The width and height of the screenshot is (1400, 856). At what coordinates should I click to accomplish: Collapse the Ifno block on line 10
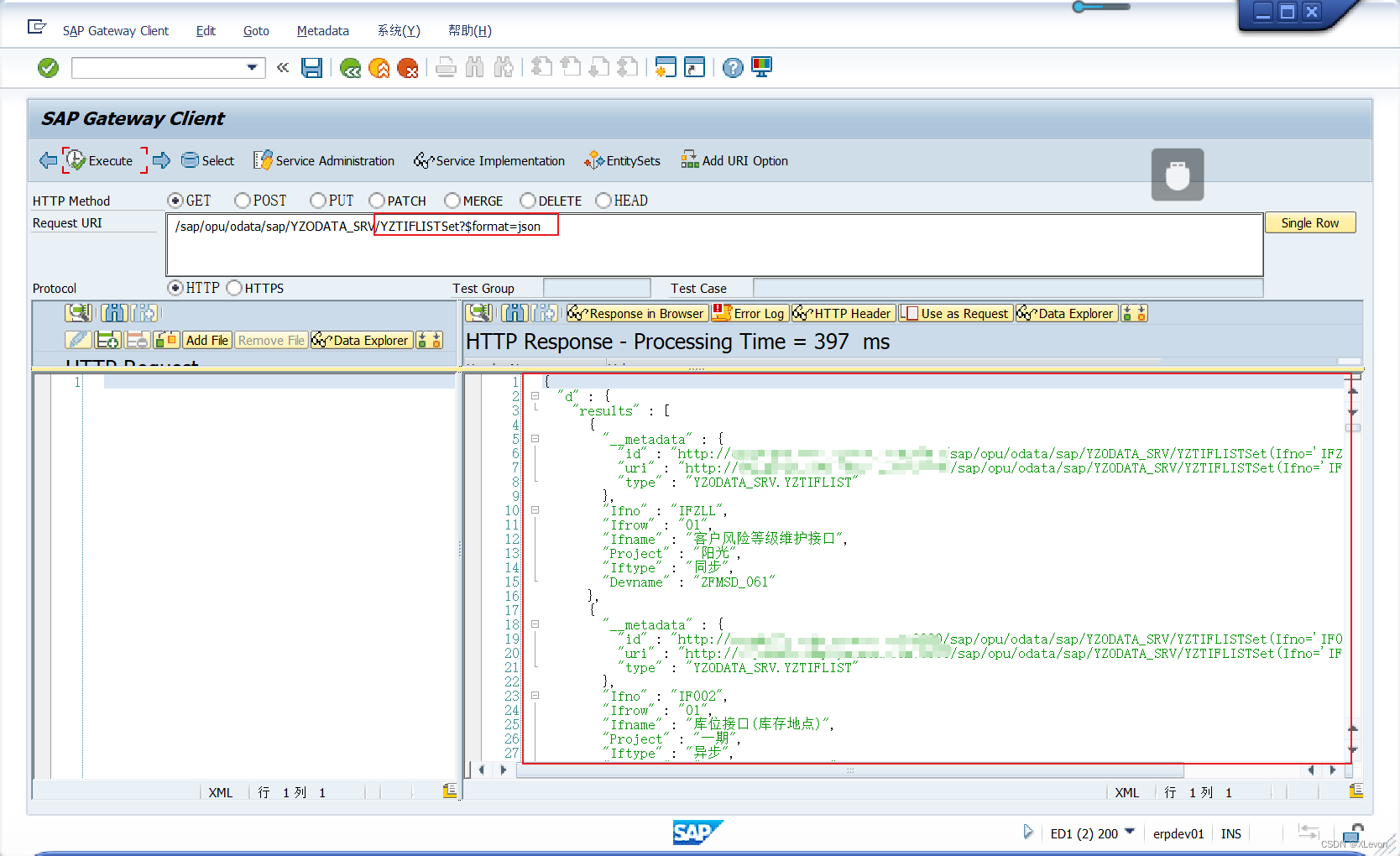535,510
